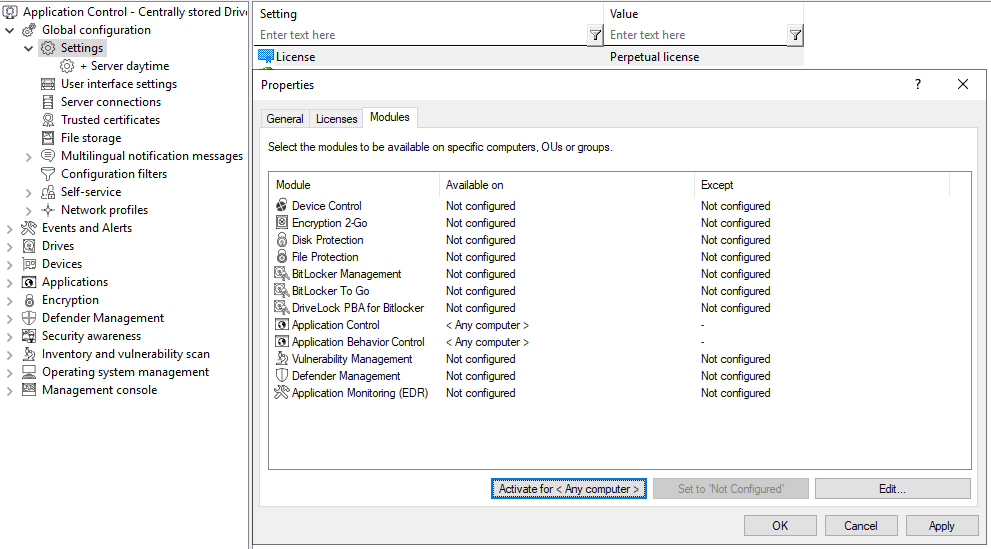Click the Help question mark in Properties
Image resolution: width=991 pixels, height=549 pixels.
tap(918, 85)
